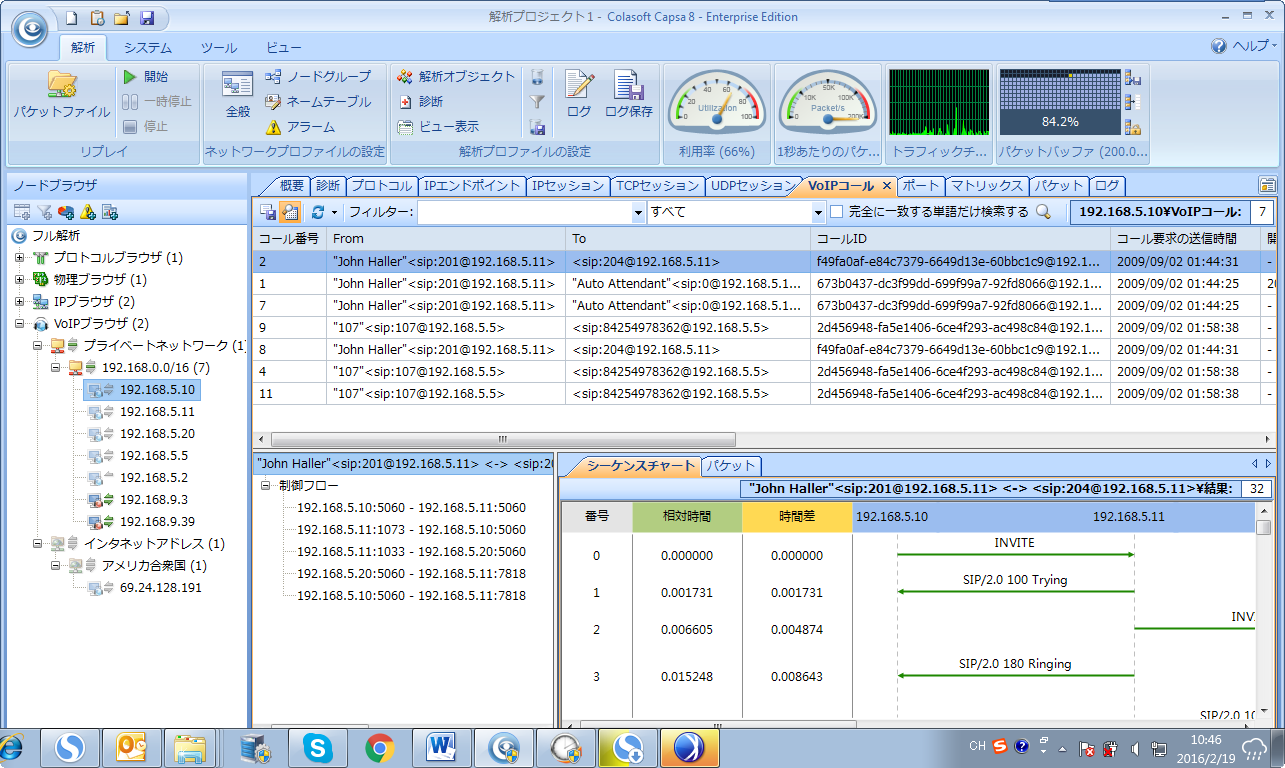This screenshot has height=768, width=1285.
Task: Open the システム ribbon tab
Action: coord(147,47)
